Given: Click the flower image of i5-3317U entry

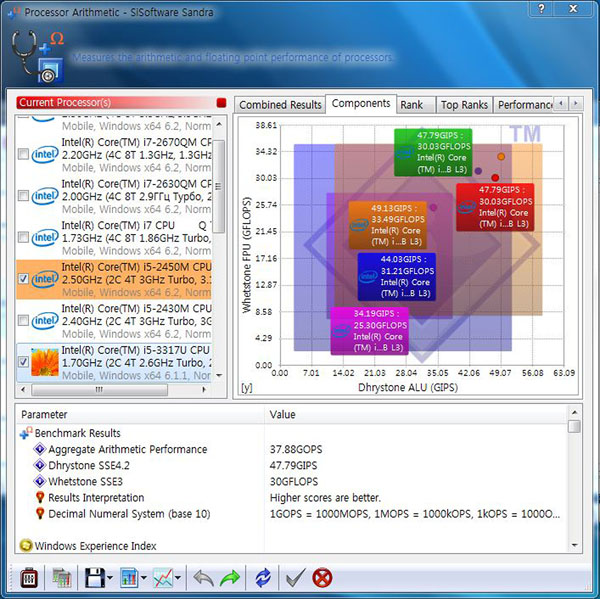Looking at the screenshot, I should click(x=45, y=362).
